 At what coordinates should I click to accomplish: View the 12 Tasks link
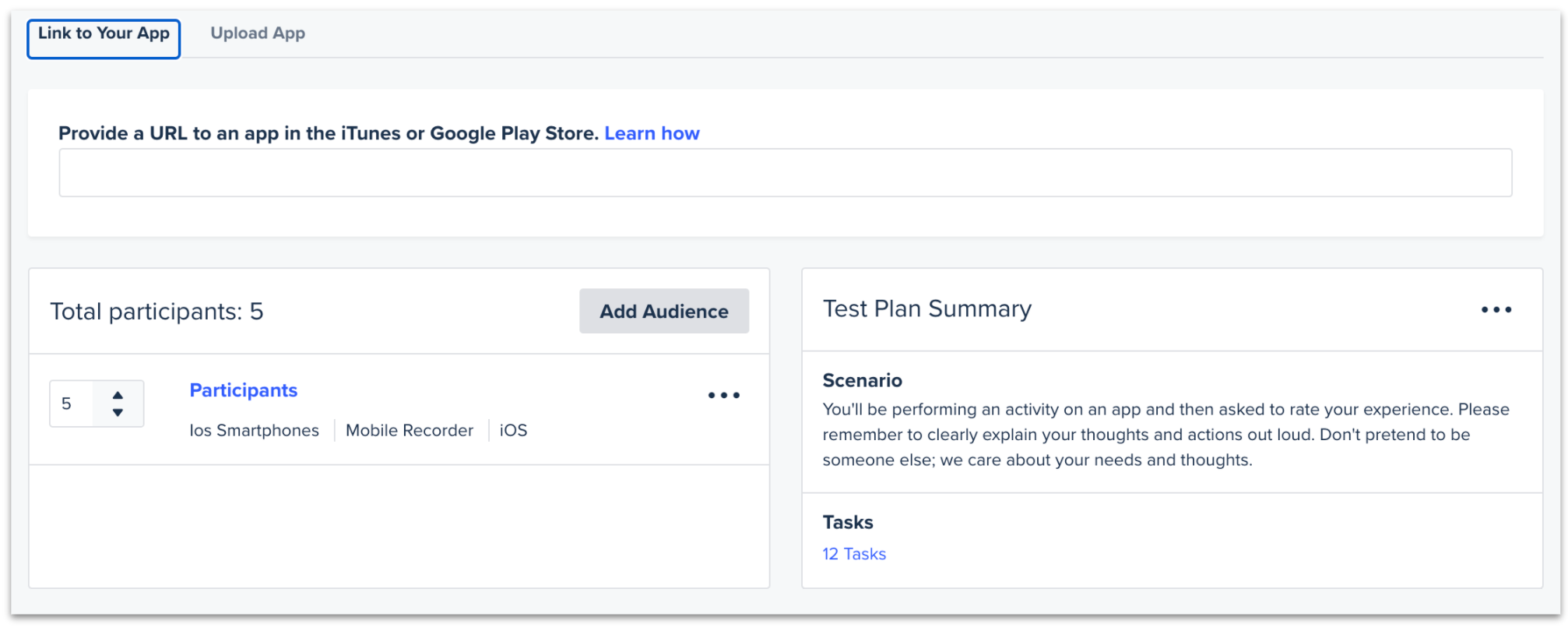pos(854,554)
